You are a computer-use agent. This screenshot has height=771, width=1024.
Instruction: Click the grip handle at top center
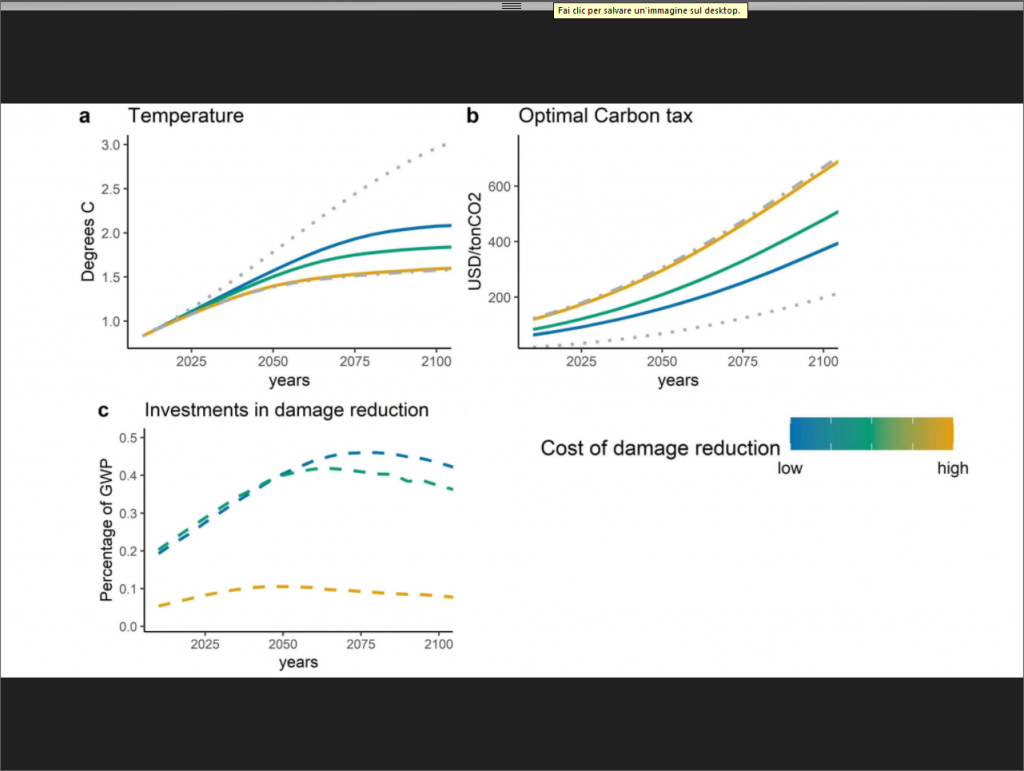511,6
